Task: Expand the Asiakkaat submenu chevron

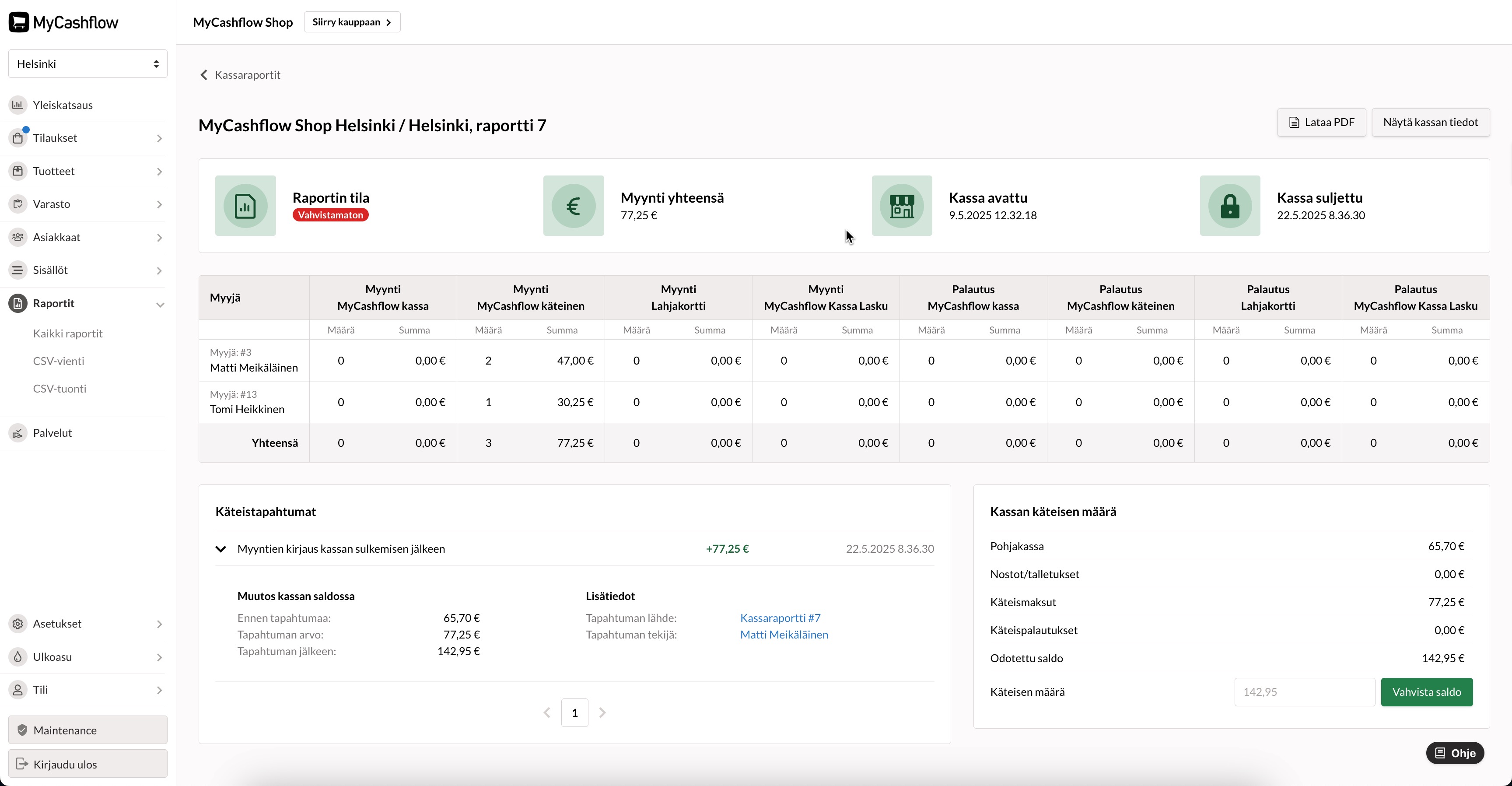Action: (159, 238)
